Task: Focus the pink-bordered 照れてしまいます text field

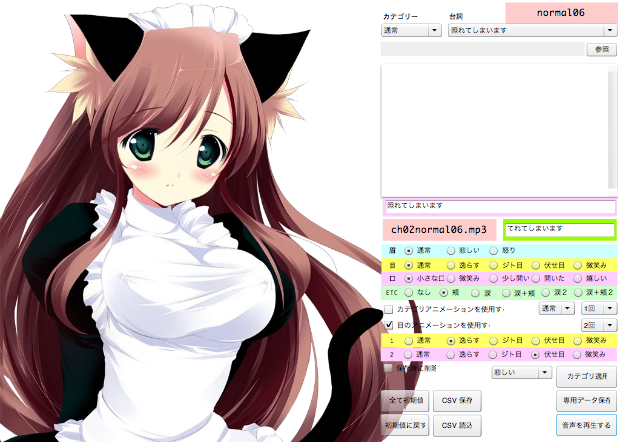Action: point(500,207)
